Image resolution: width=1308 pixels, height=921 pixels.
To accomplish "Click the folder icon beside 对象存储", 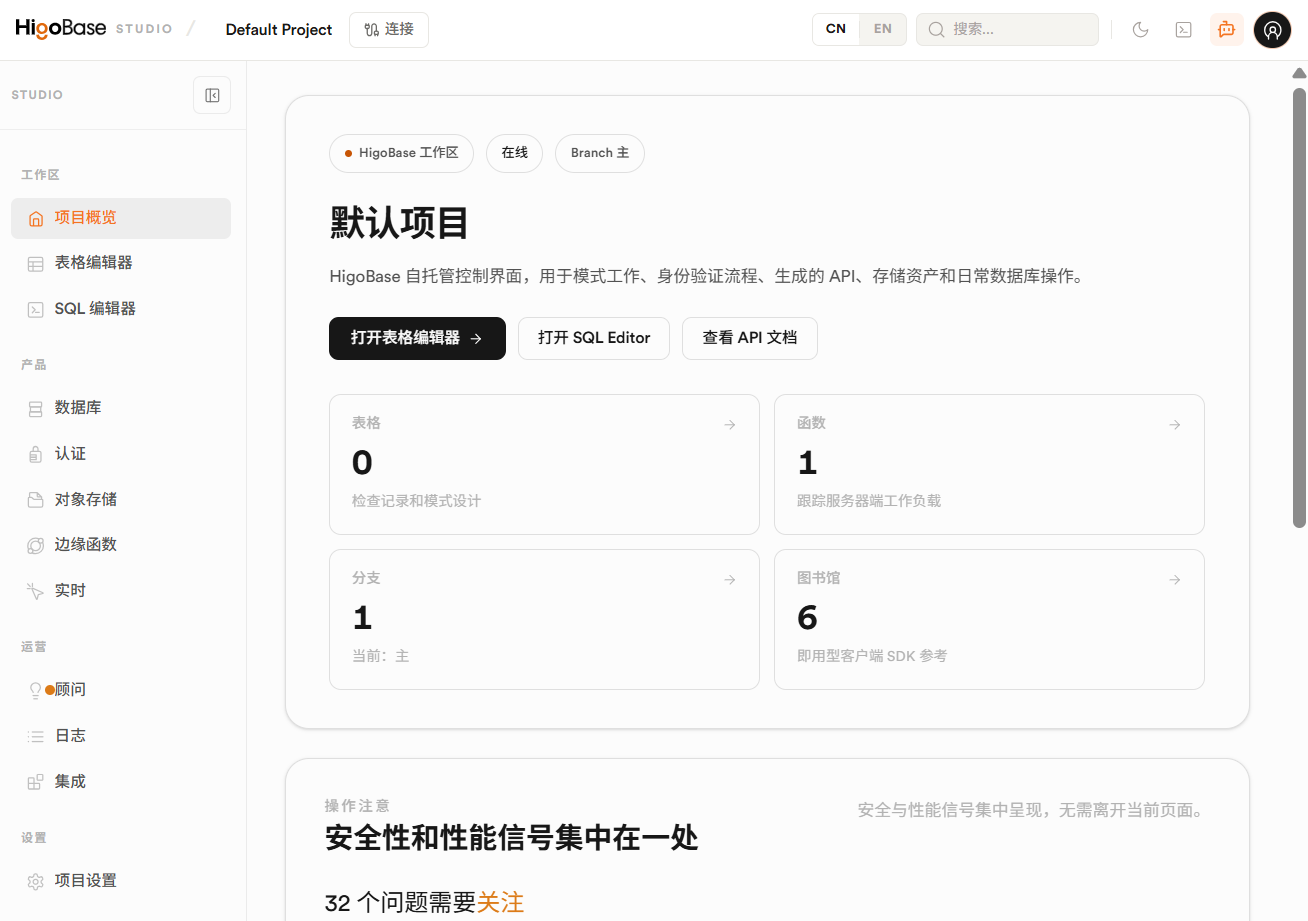I will tap(35, 500).
